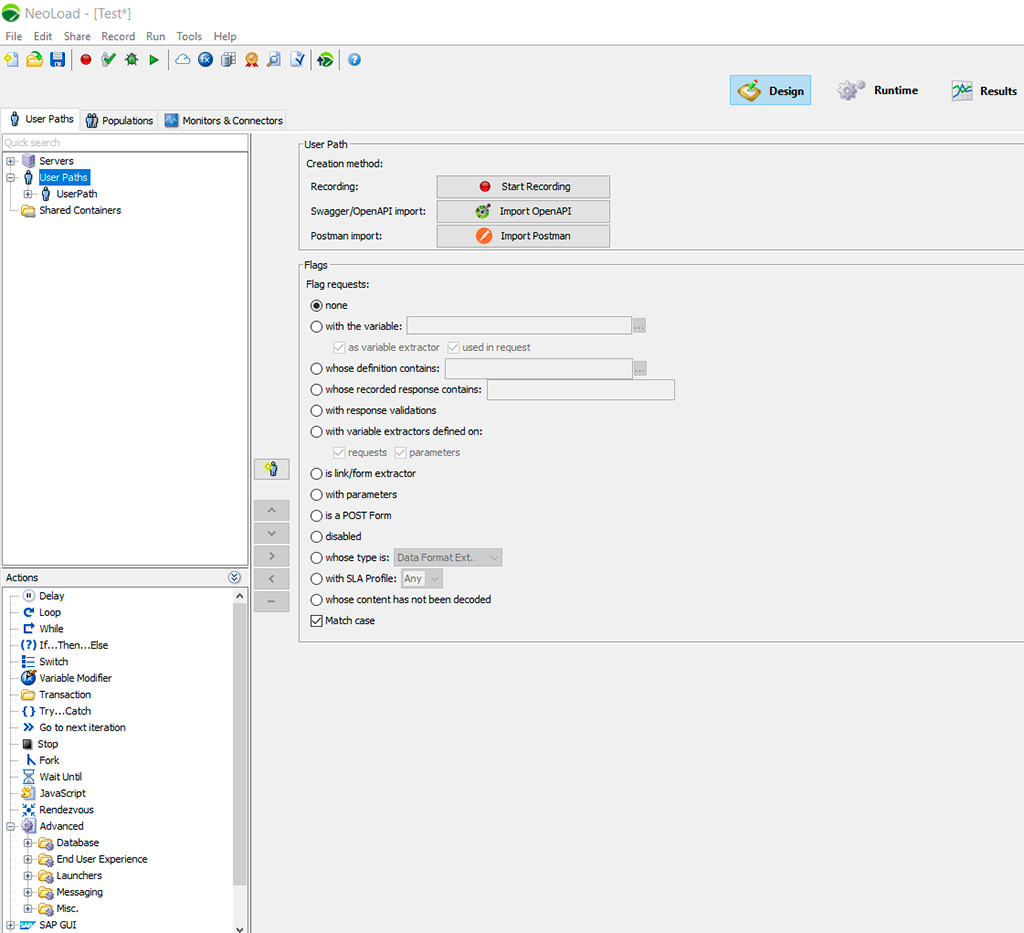Collapse the User Paths tree node
Screen dimensions: 1024x933
coord(10,178)
